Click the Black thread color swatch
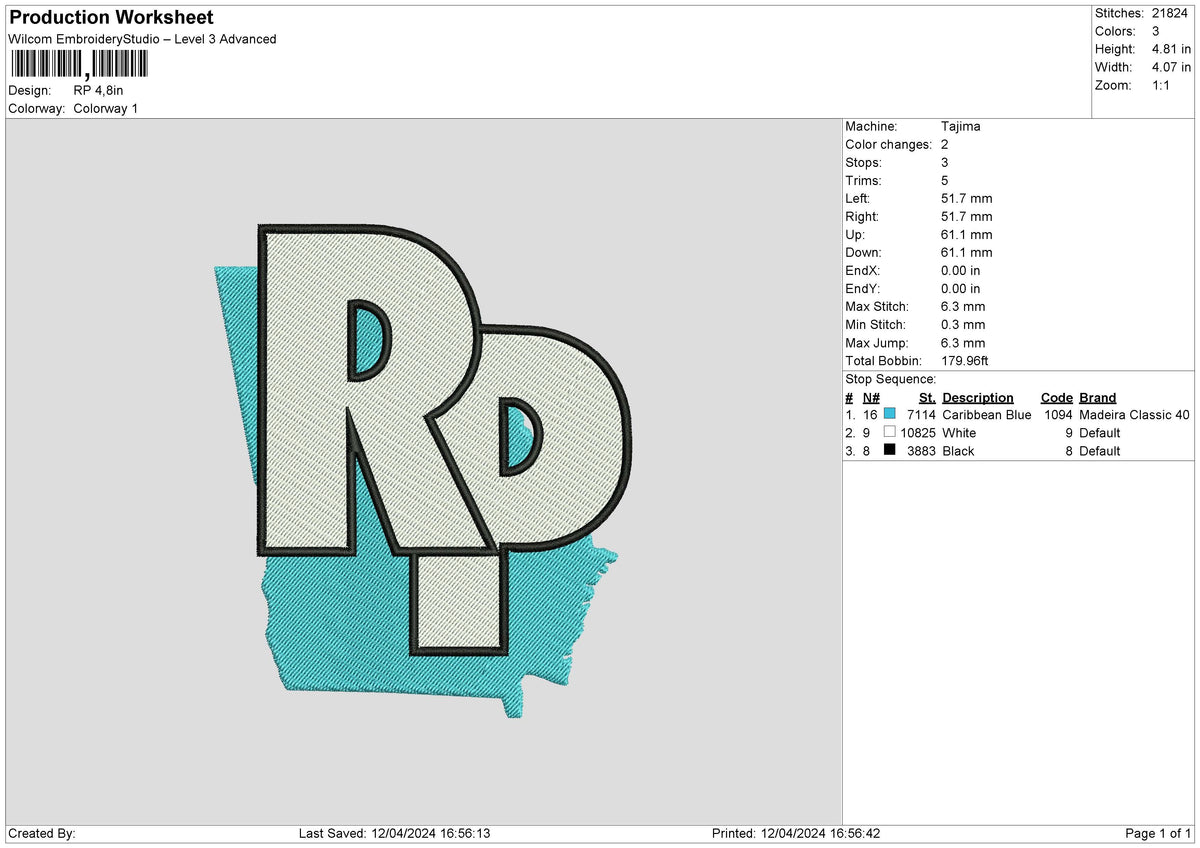 click(x=889, y=451)
